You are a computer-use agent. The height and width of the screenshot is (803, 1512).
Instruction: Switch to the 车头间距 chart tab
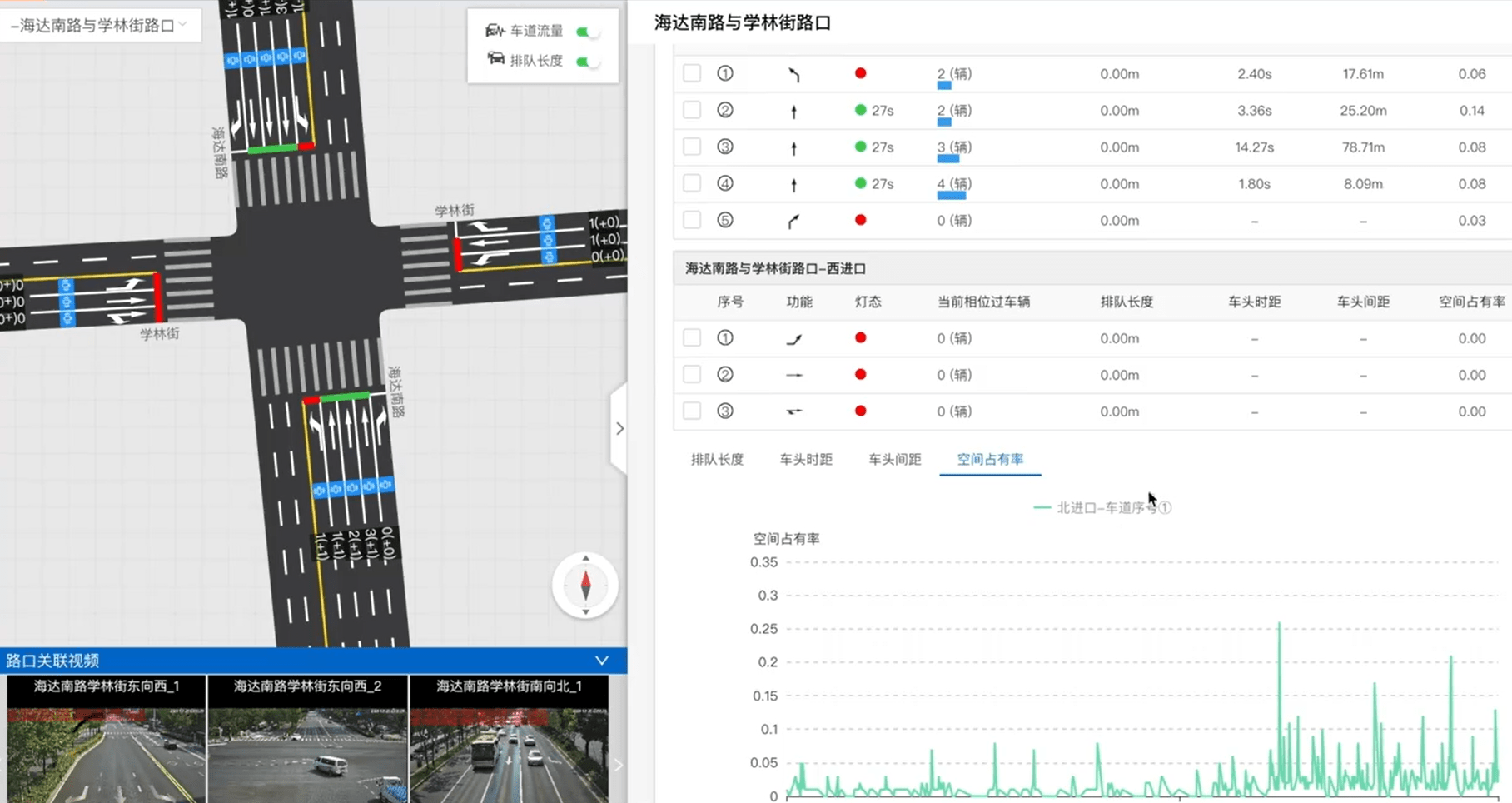(x=894, y=459)
